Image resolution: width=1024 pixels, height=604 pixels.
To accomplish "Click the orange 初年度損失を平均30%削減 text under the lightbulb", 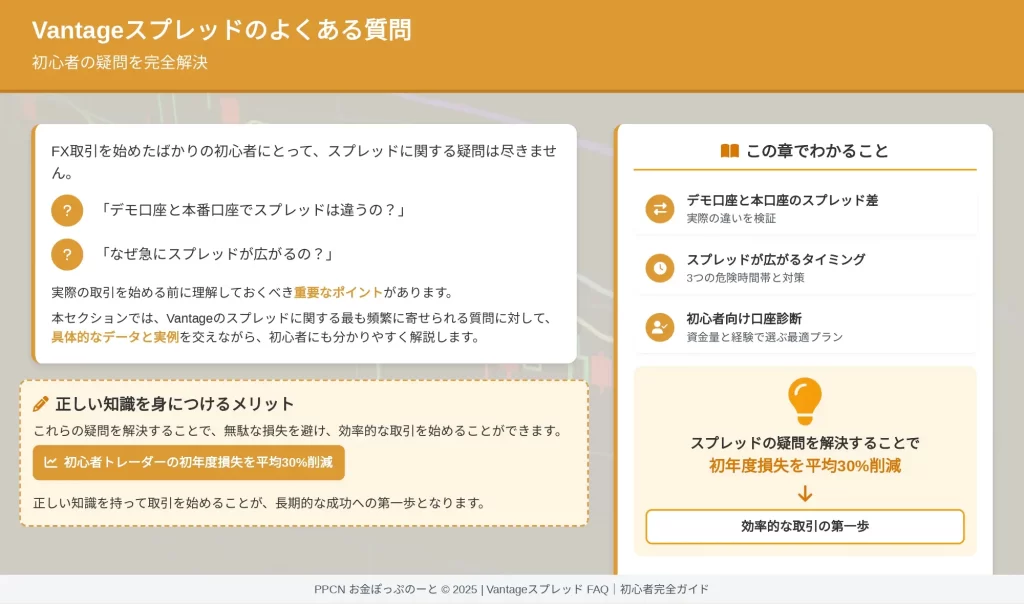I will (805, 466).
